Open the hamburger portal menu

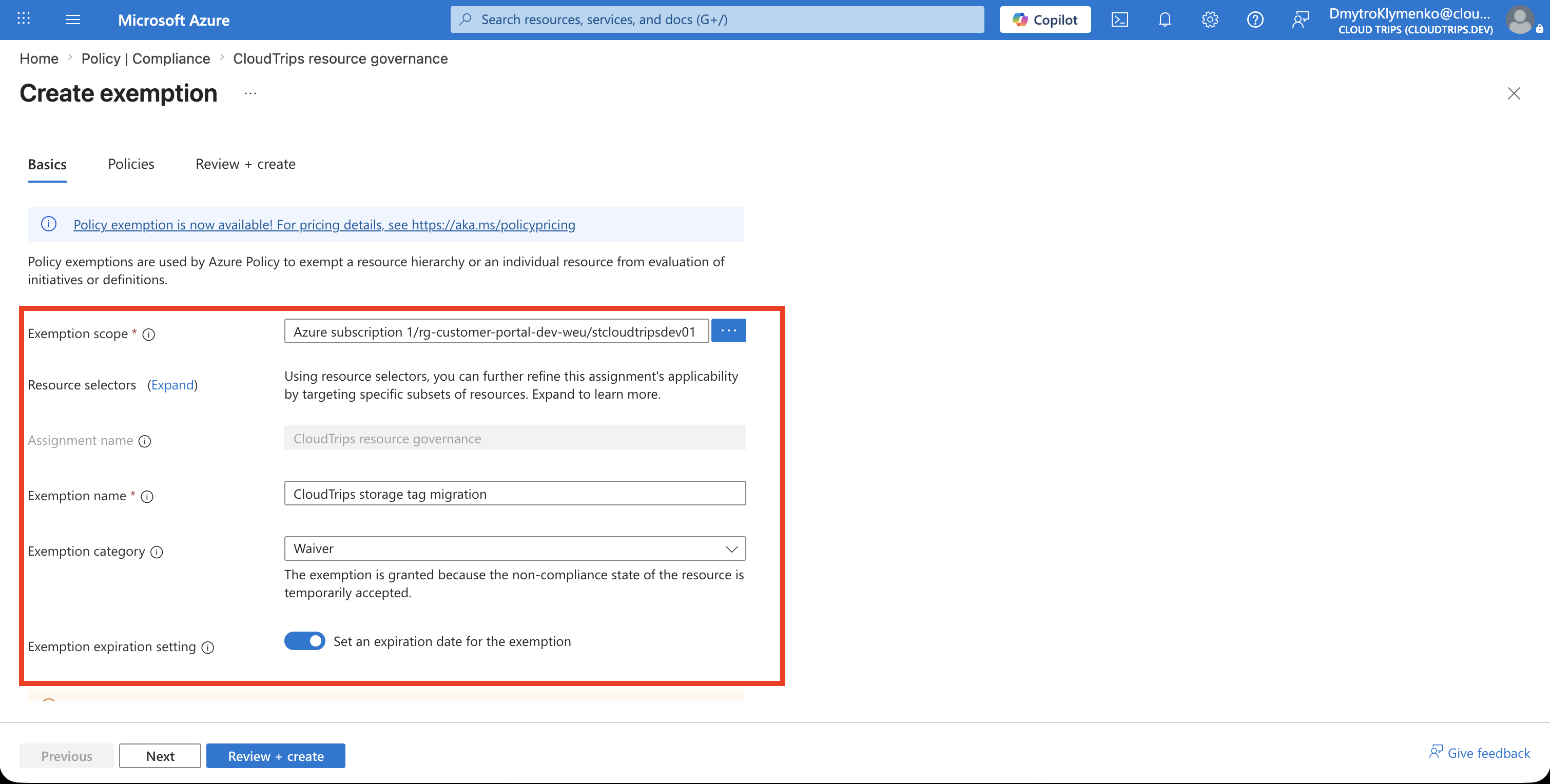pyautogui.click(x=73, y=19)
